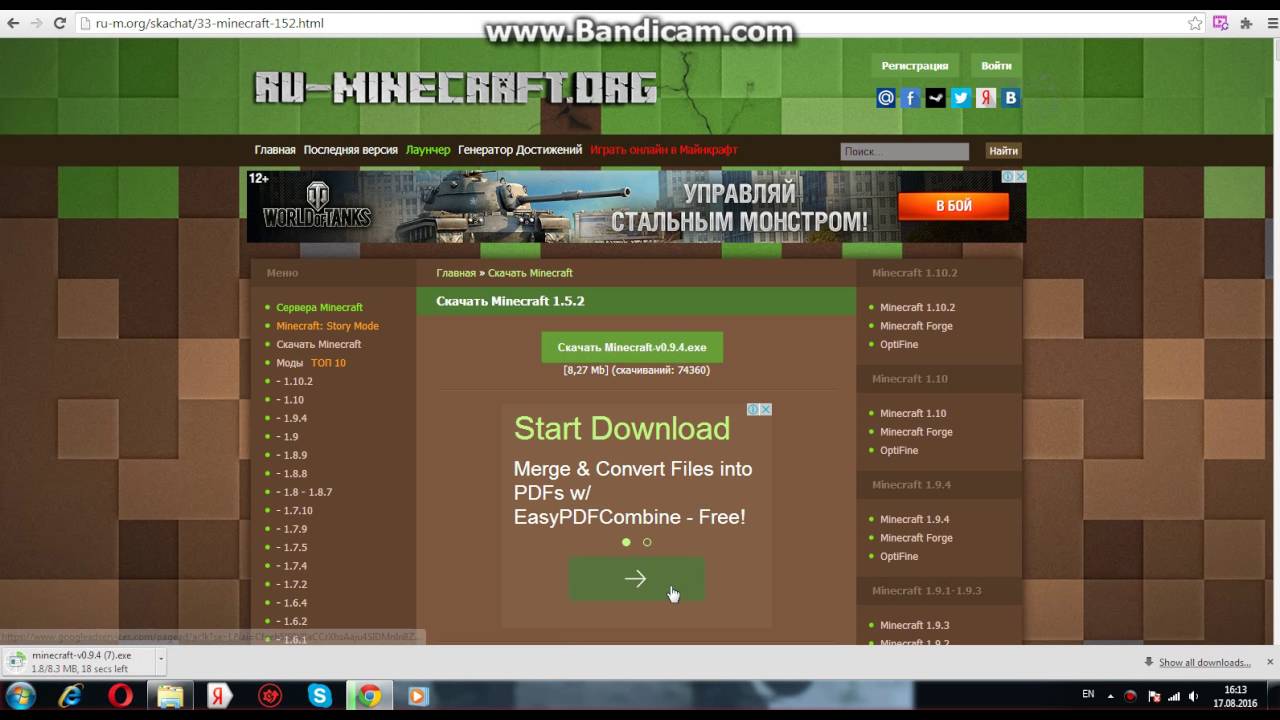1280x720 pixels.
Task: Click Главная in the breadcrumb
Action: click(456, 273)
